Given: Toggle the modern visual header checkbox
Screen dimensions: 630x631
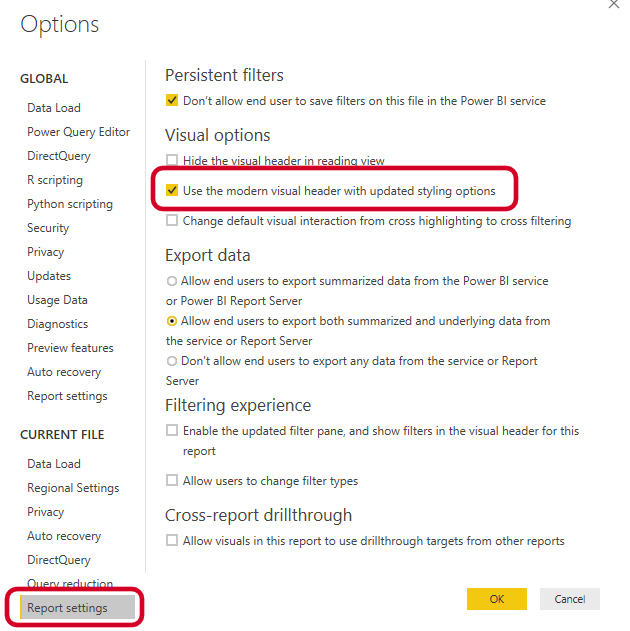Looking at the screenshot, I should (172, 190).
